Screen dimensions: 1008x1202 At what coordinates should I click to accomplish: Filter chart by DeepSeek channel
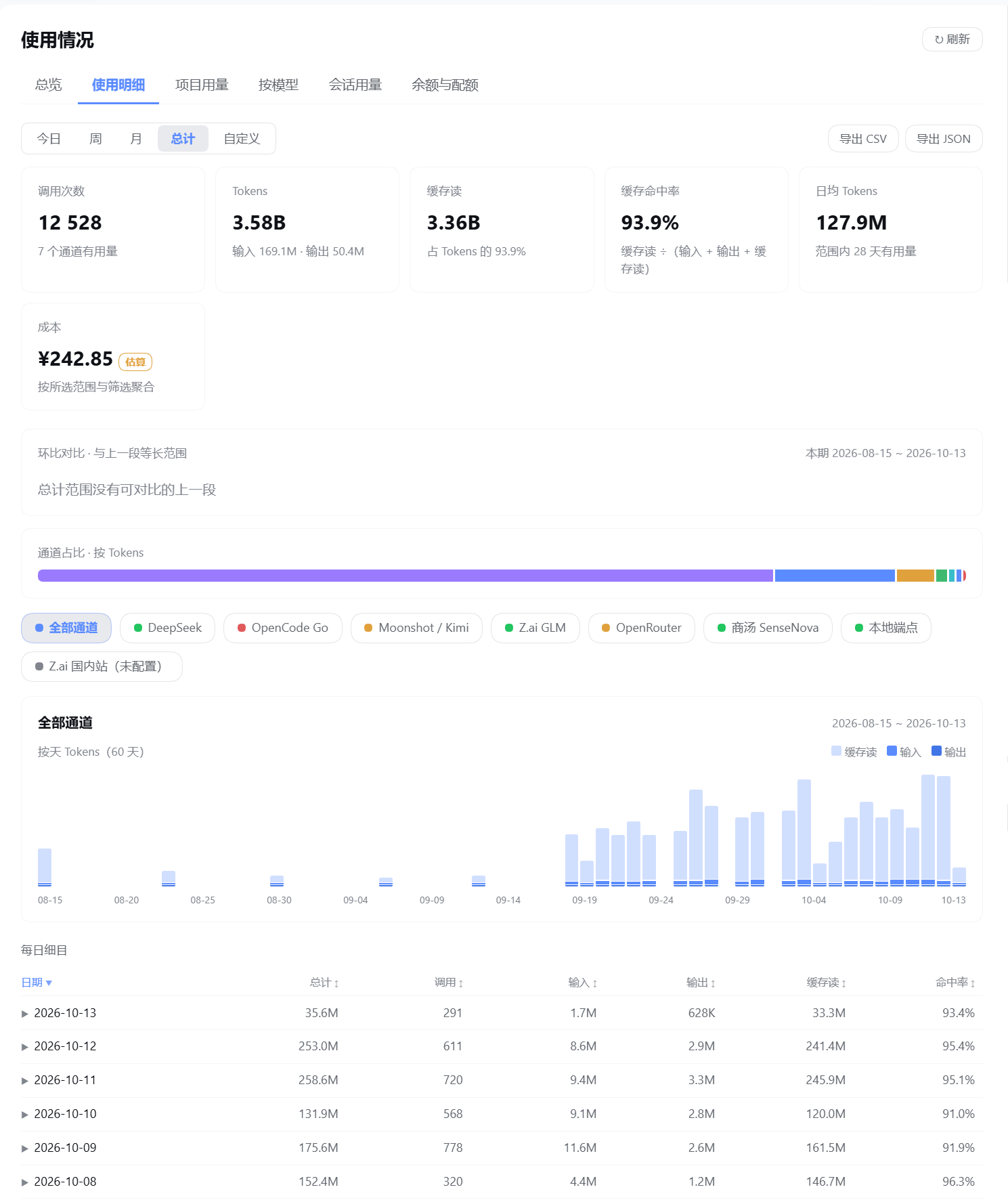[167, 628]
